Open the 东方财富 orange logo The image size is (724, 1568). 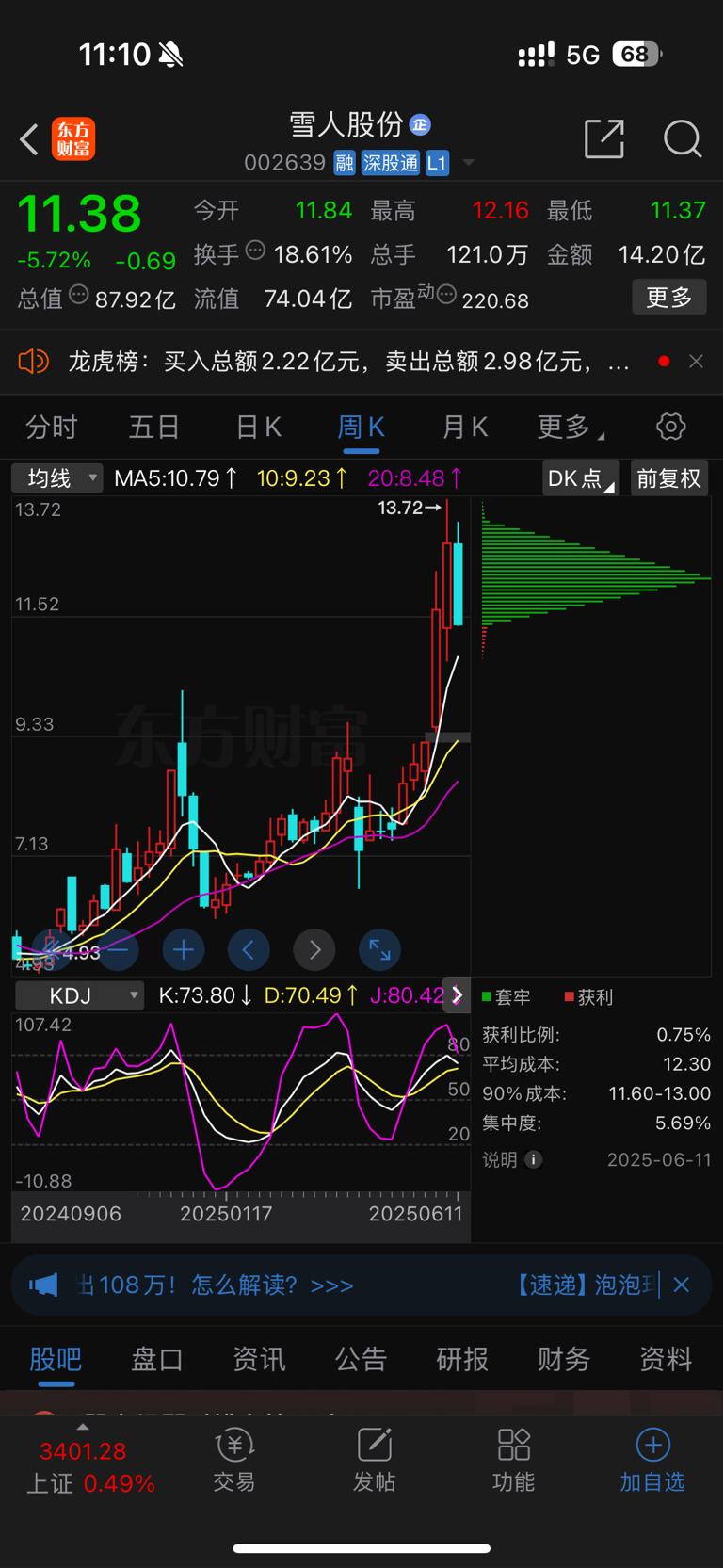click(73, 139)
